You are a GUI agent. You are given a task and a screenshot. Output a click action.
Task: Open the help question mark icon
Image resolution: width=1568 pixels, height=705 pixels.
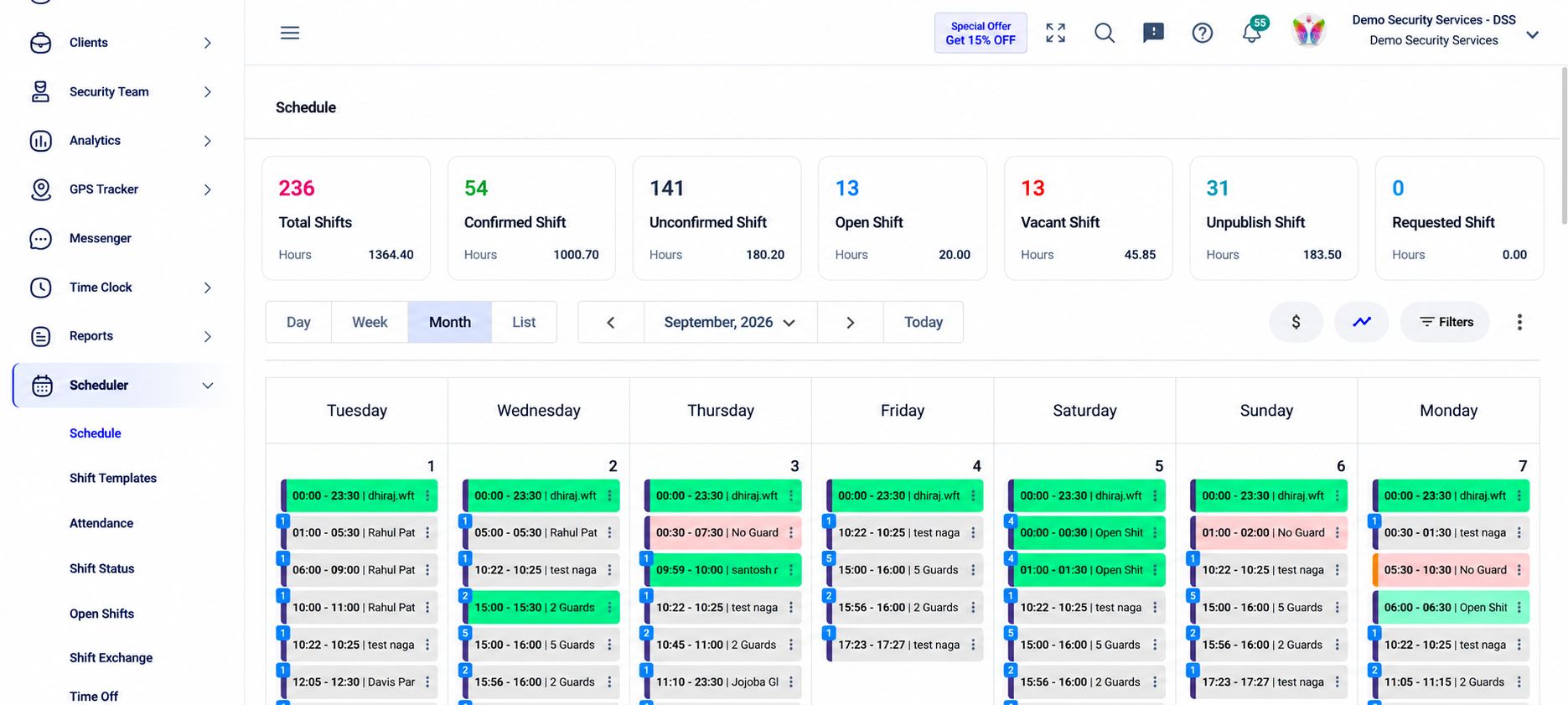click(1203, 33)
